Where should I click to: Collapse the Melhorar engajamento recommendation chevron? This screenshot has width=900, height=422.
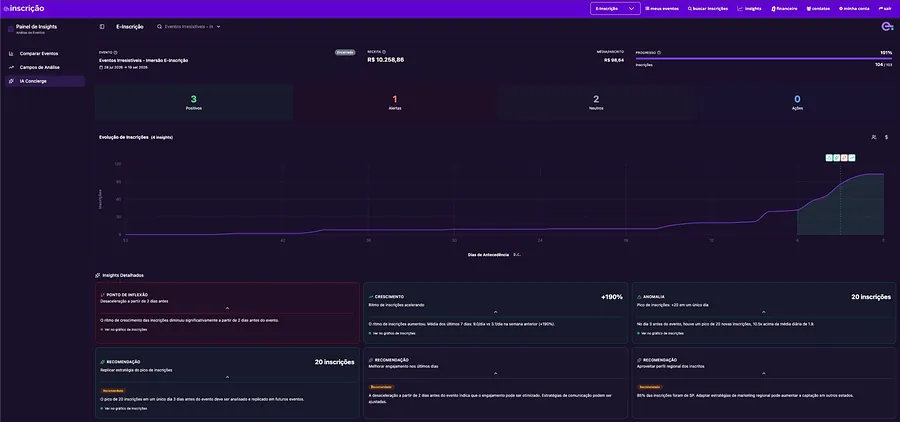(495, 373)
